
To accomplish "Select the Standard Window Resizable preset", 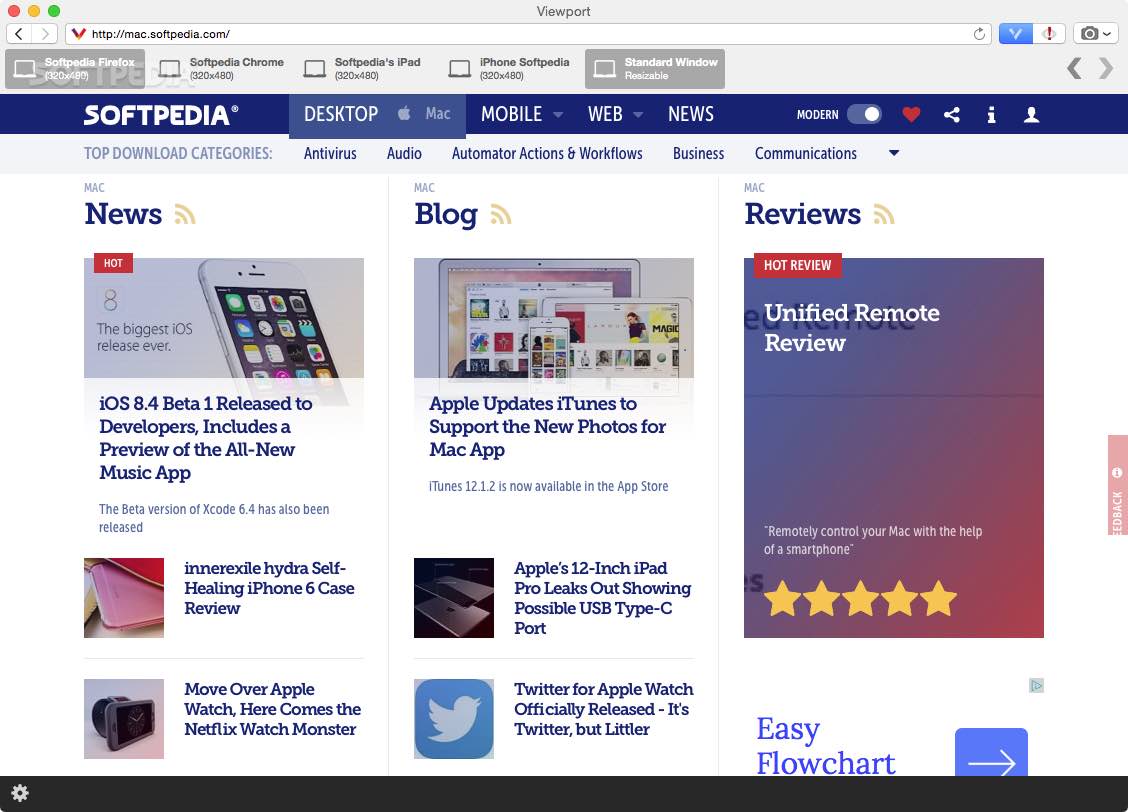I will click(x=655, y=69).
